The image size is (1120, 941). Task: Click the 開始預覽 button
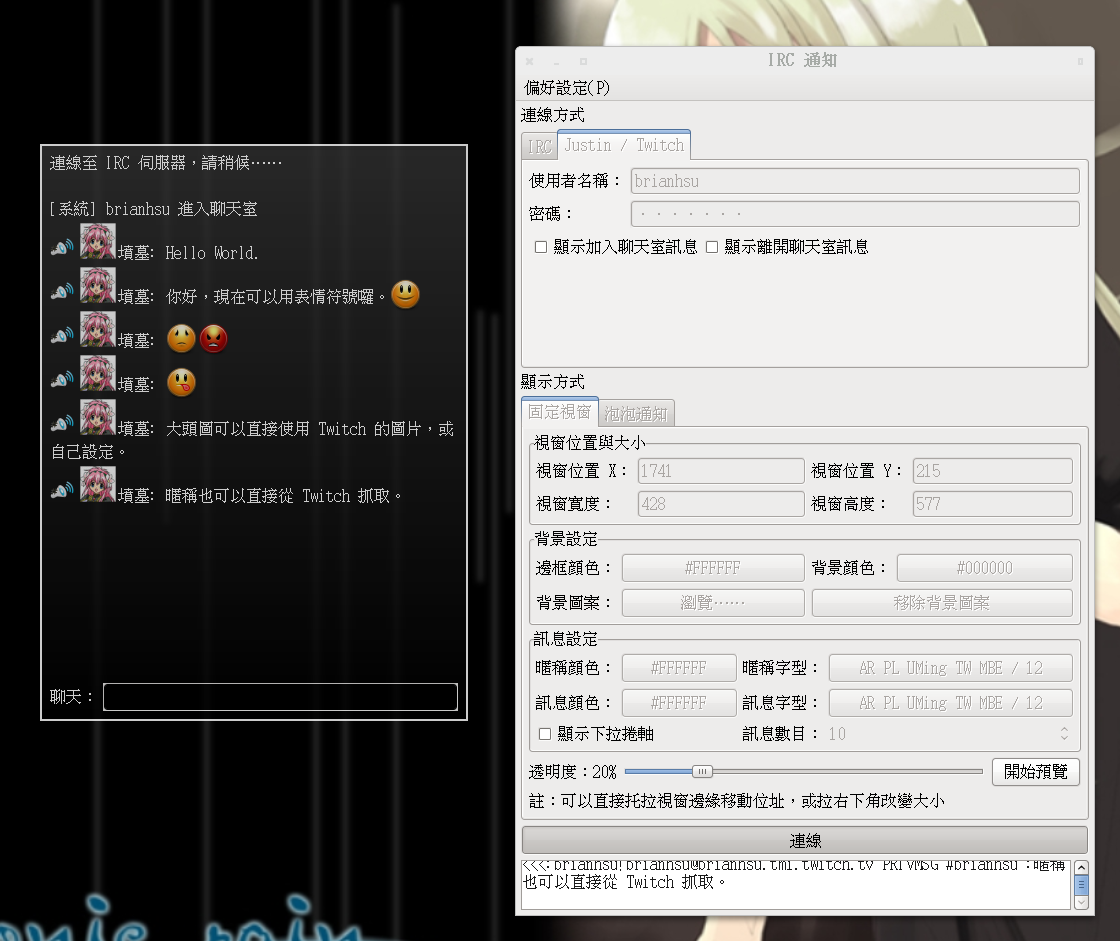click(x=1035, y=771)
